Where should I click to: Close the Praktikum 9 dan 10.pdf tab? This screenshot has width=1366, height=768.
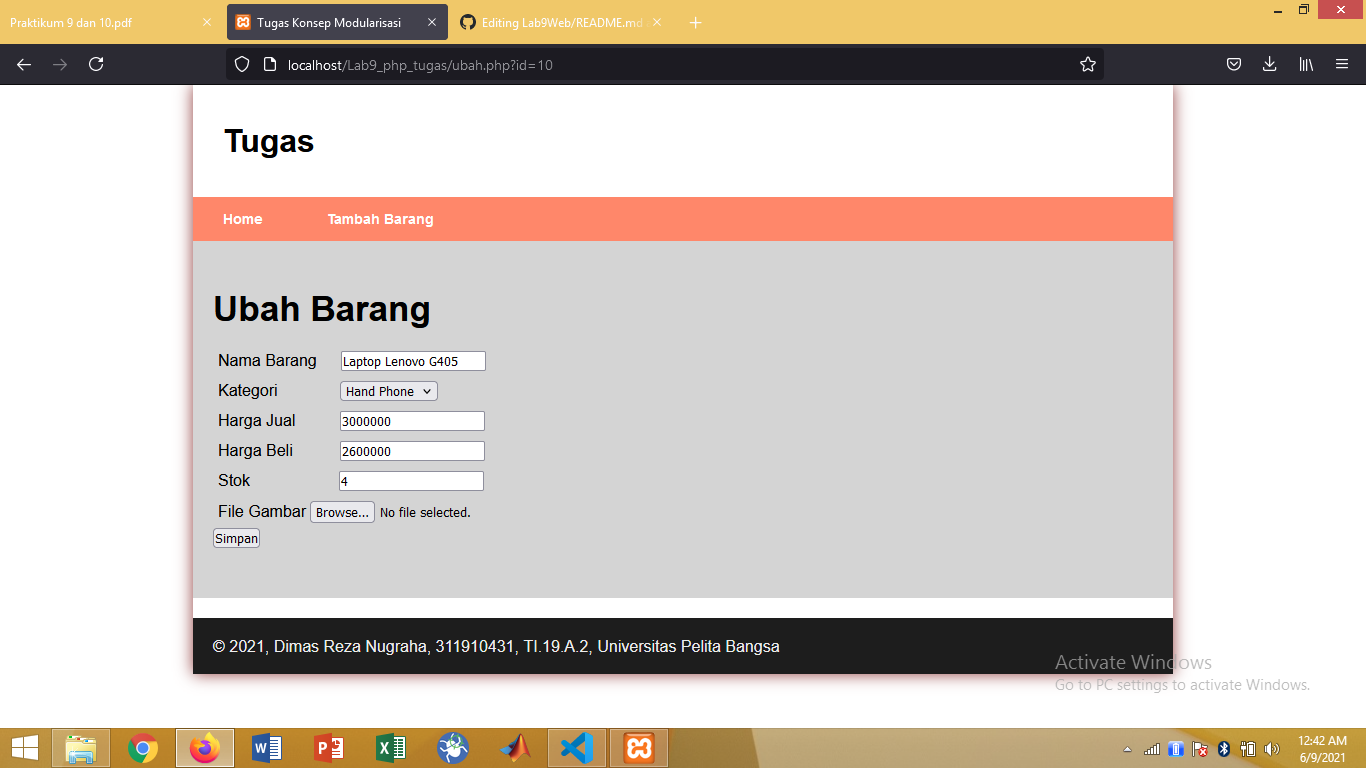207,22
